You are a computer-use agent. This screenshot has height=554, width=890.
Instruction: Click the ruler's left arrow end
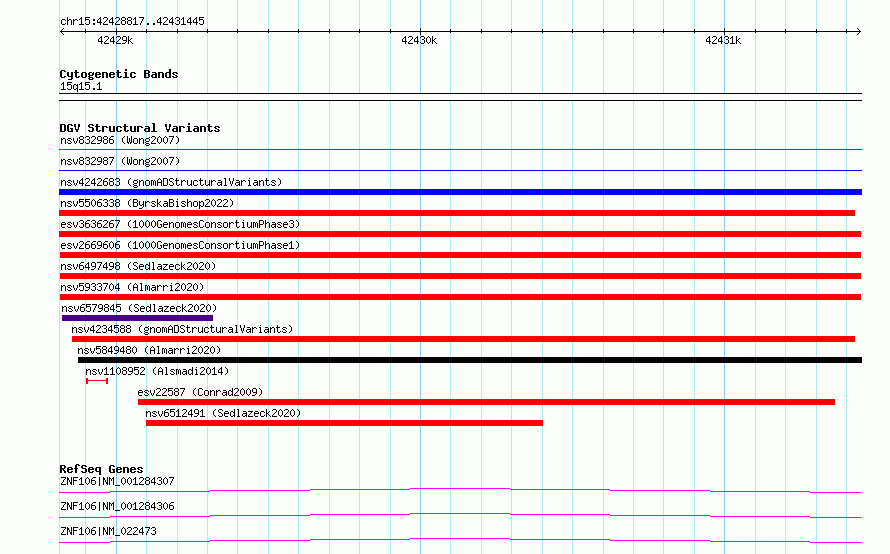tap(62, 32)
